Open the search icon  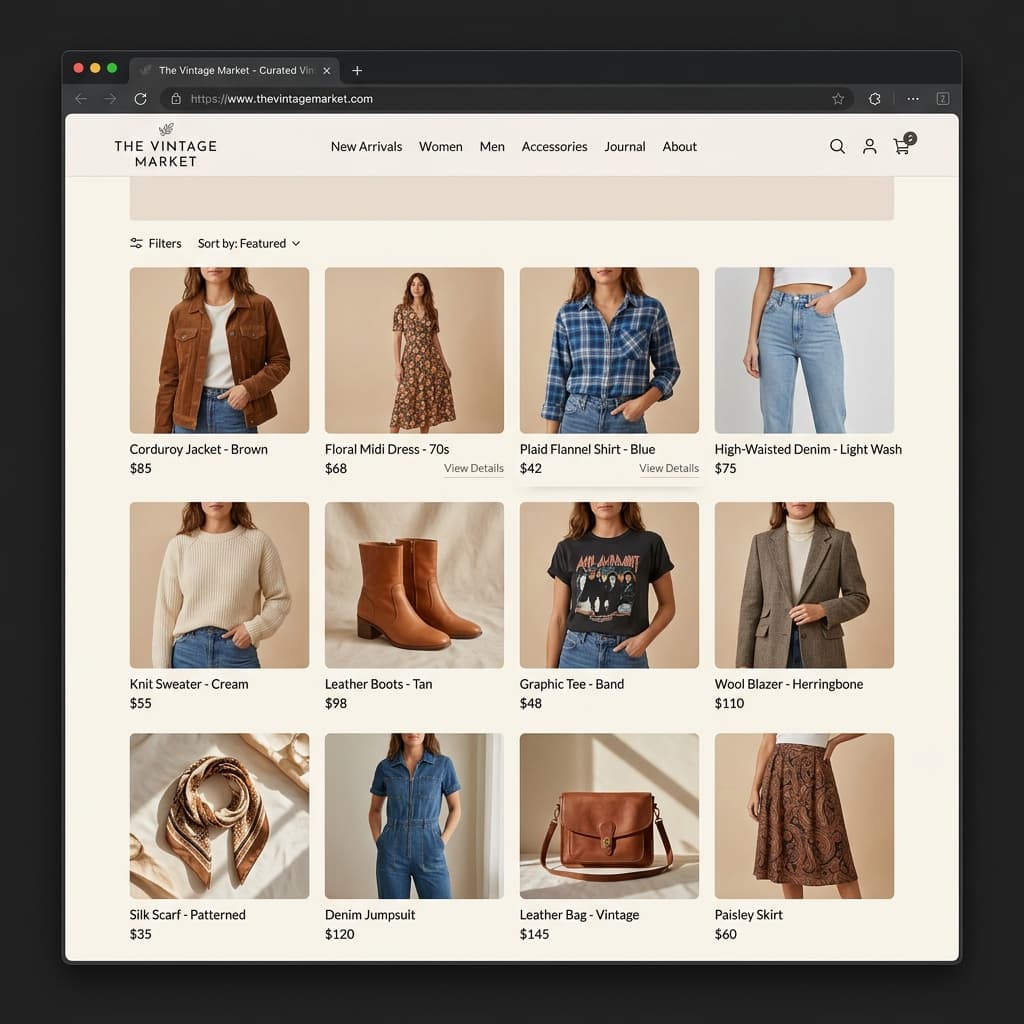837,146
